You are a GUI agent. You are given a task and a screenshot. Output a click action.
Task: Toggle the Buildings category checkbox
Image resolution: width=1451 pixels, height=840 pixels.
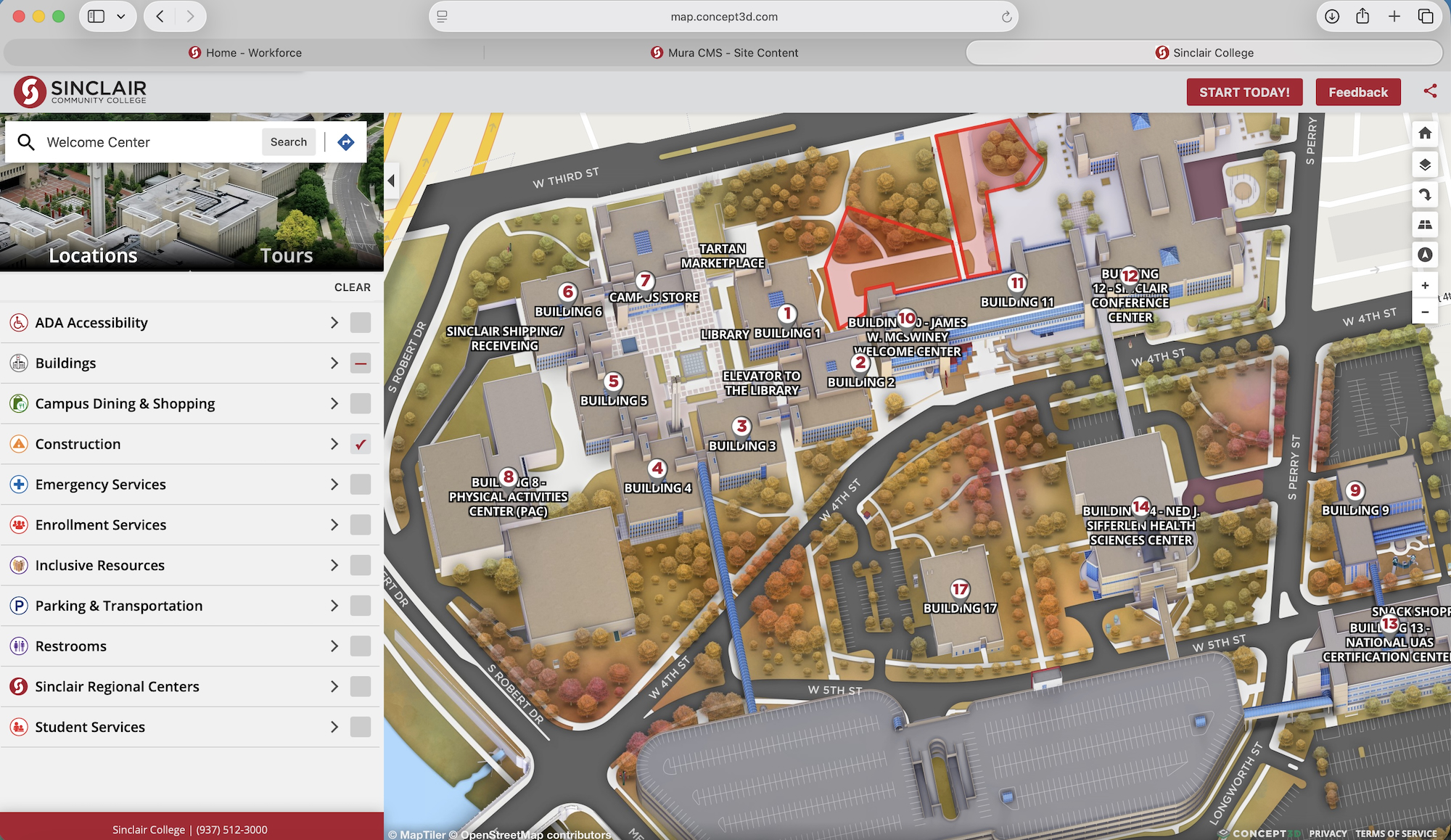click(361, 363)
